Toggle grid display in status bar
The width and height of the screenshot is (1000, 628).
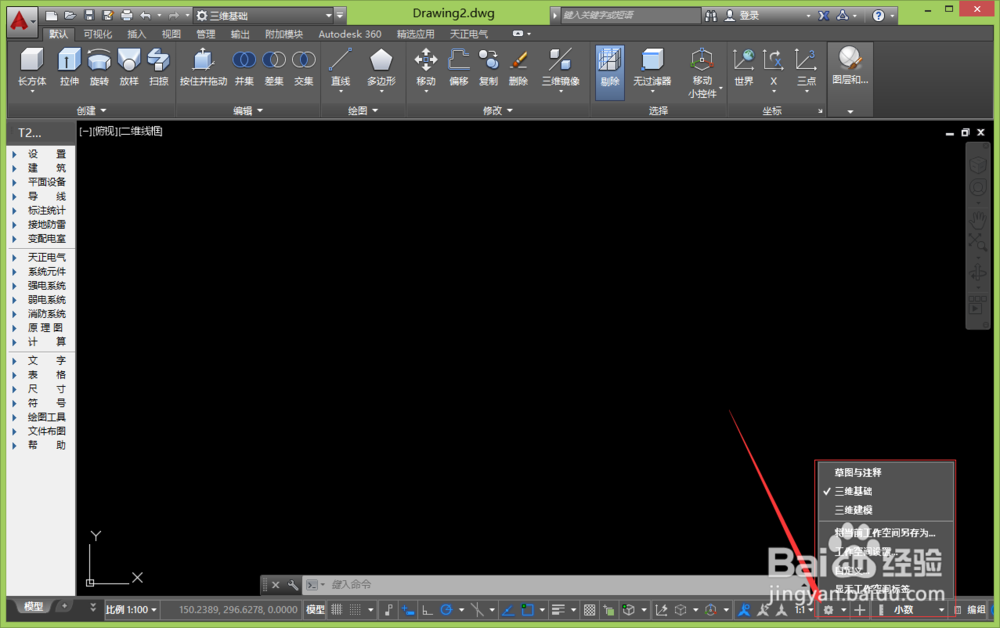coord(337,610)
